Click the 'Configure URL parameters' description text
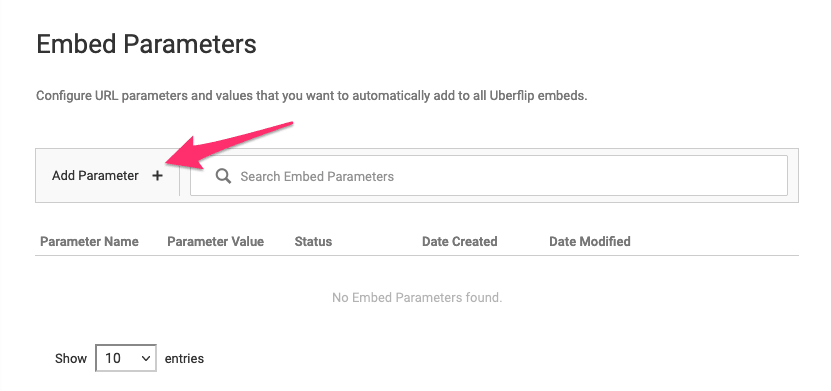 (x=312, y=97)
